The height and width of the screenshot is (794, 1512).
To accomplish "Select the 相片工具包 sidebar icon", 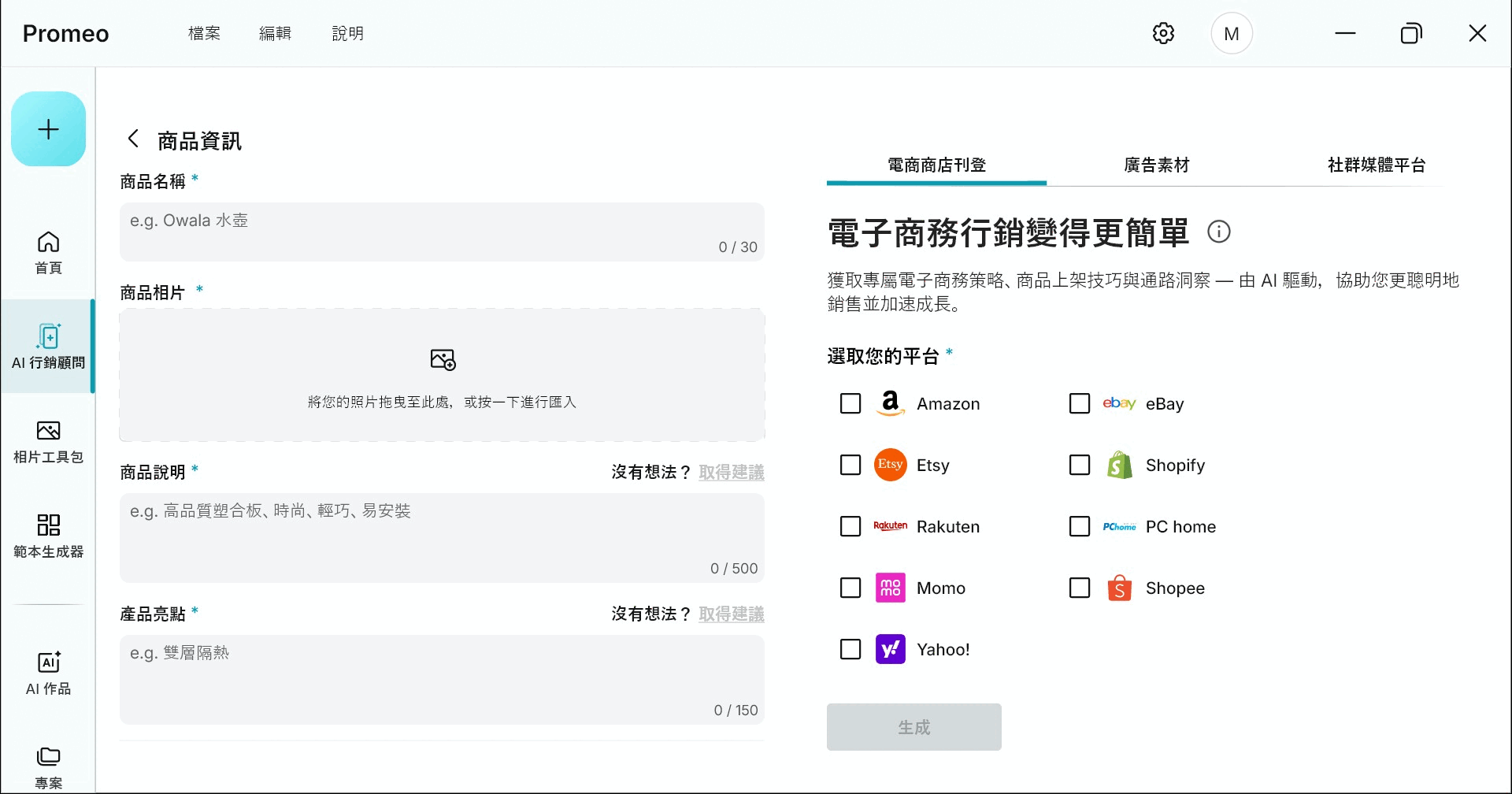I will (x=48, y=441).
